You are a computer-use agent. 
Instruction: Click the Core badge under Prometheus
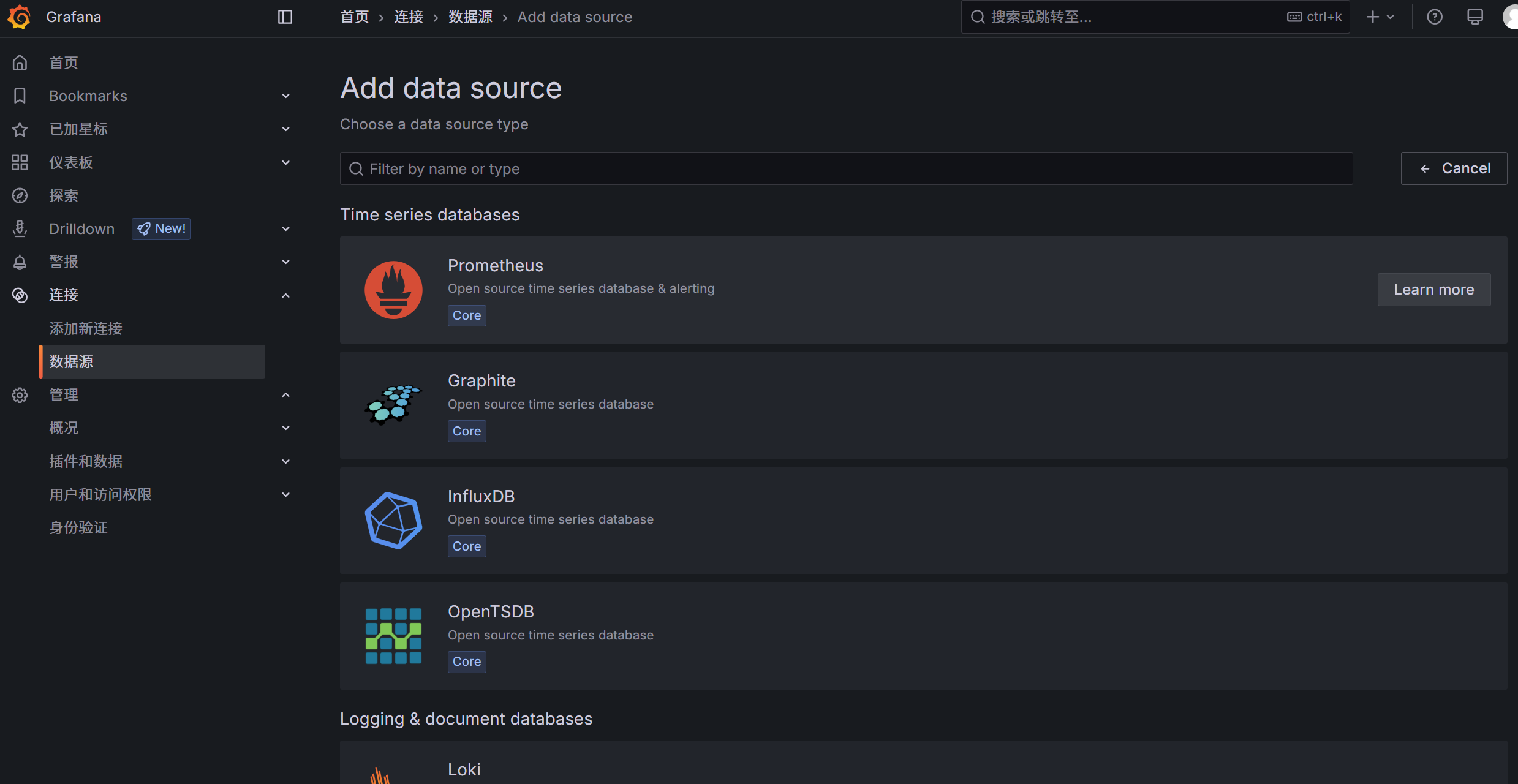pos(467,315)
